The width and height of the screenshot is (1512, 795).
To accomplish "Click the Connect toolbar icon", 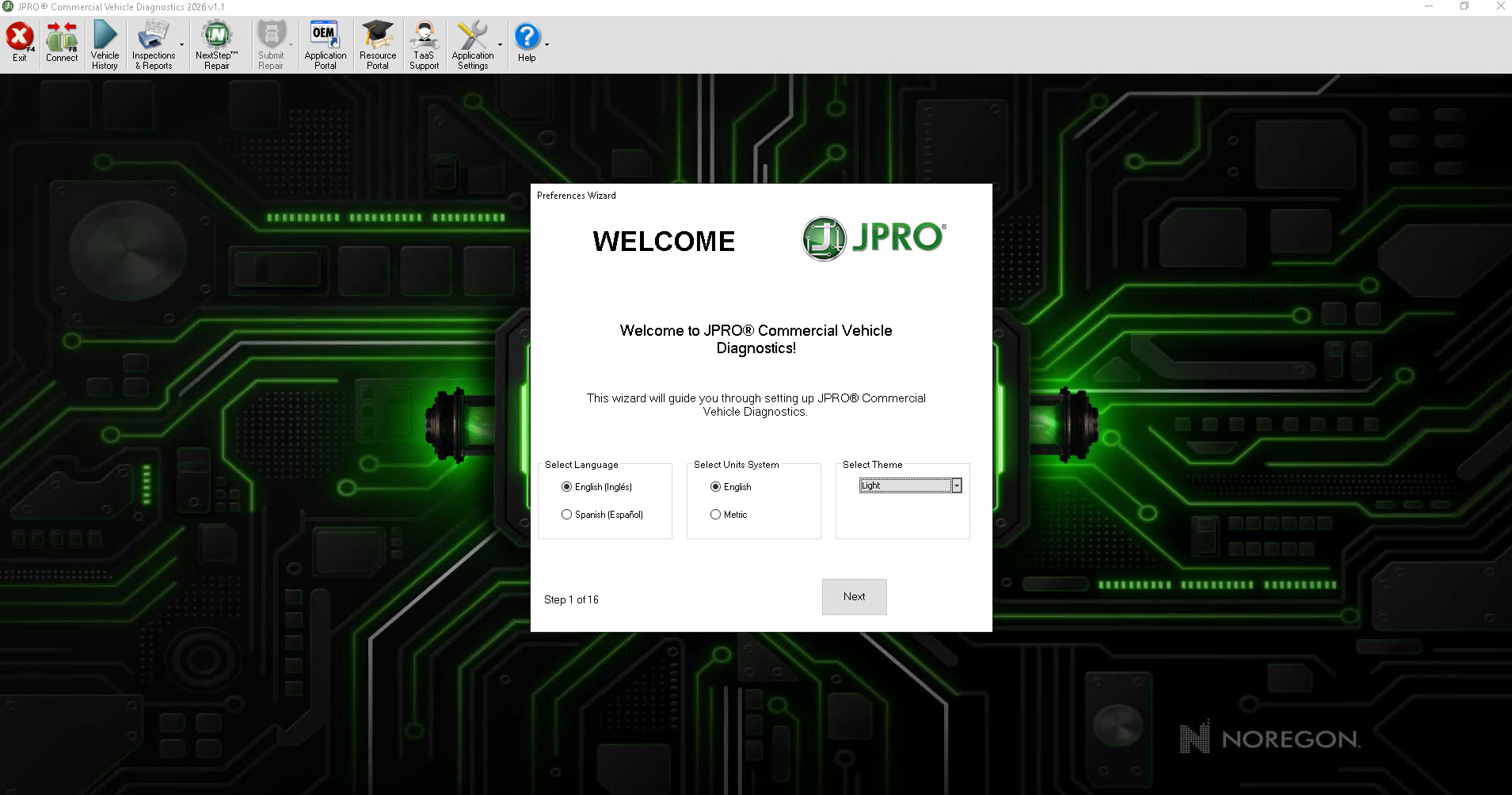I will tap(62, 43).
